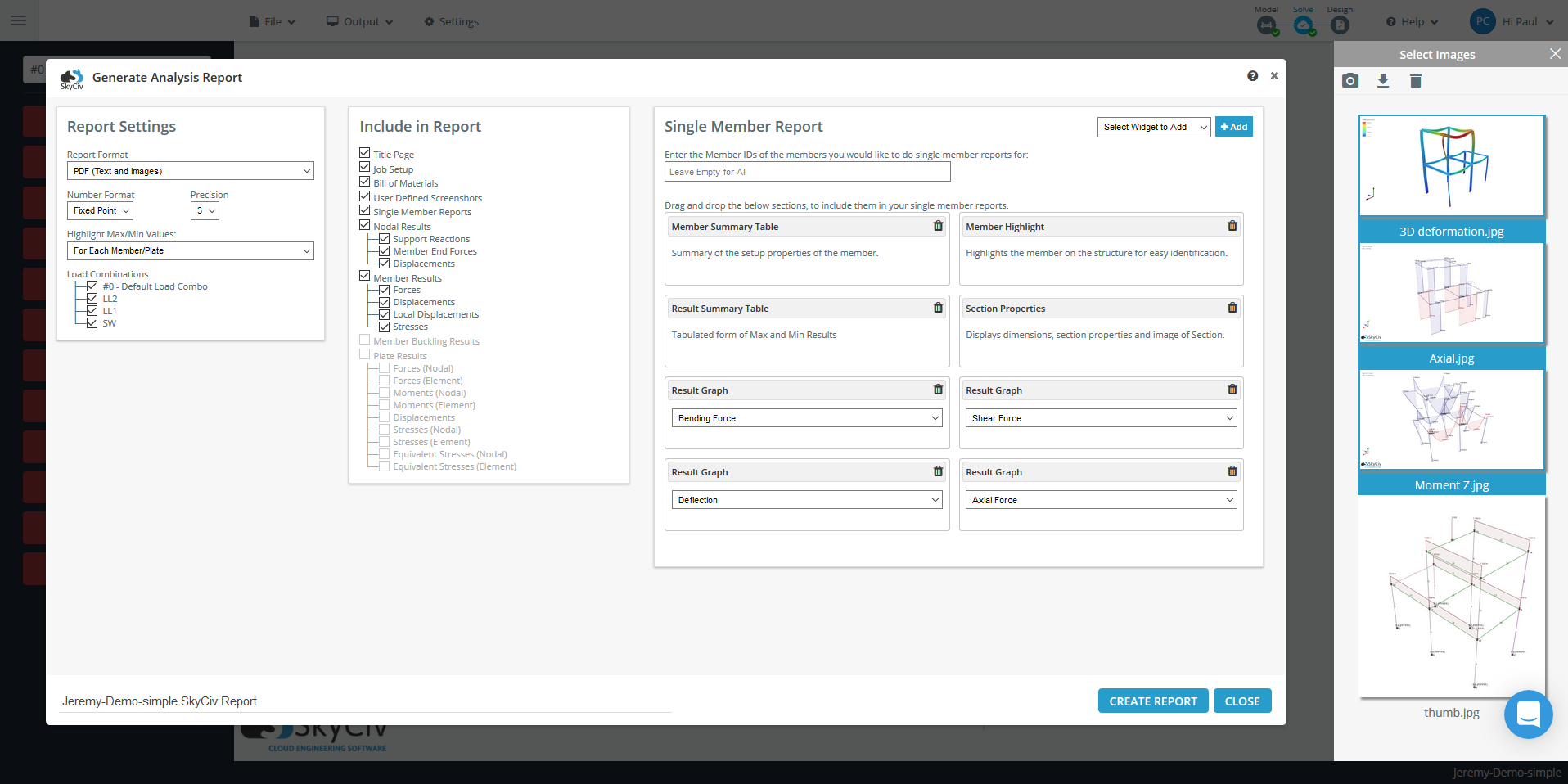Click the Add widget button

1233,127
